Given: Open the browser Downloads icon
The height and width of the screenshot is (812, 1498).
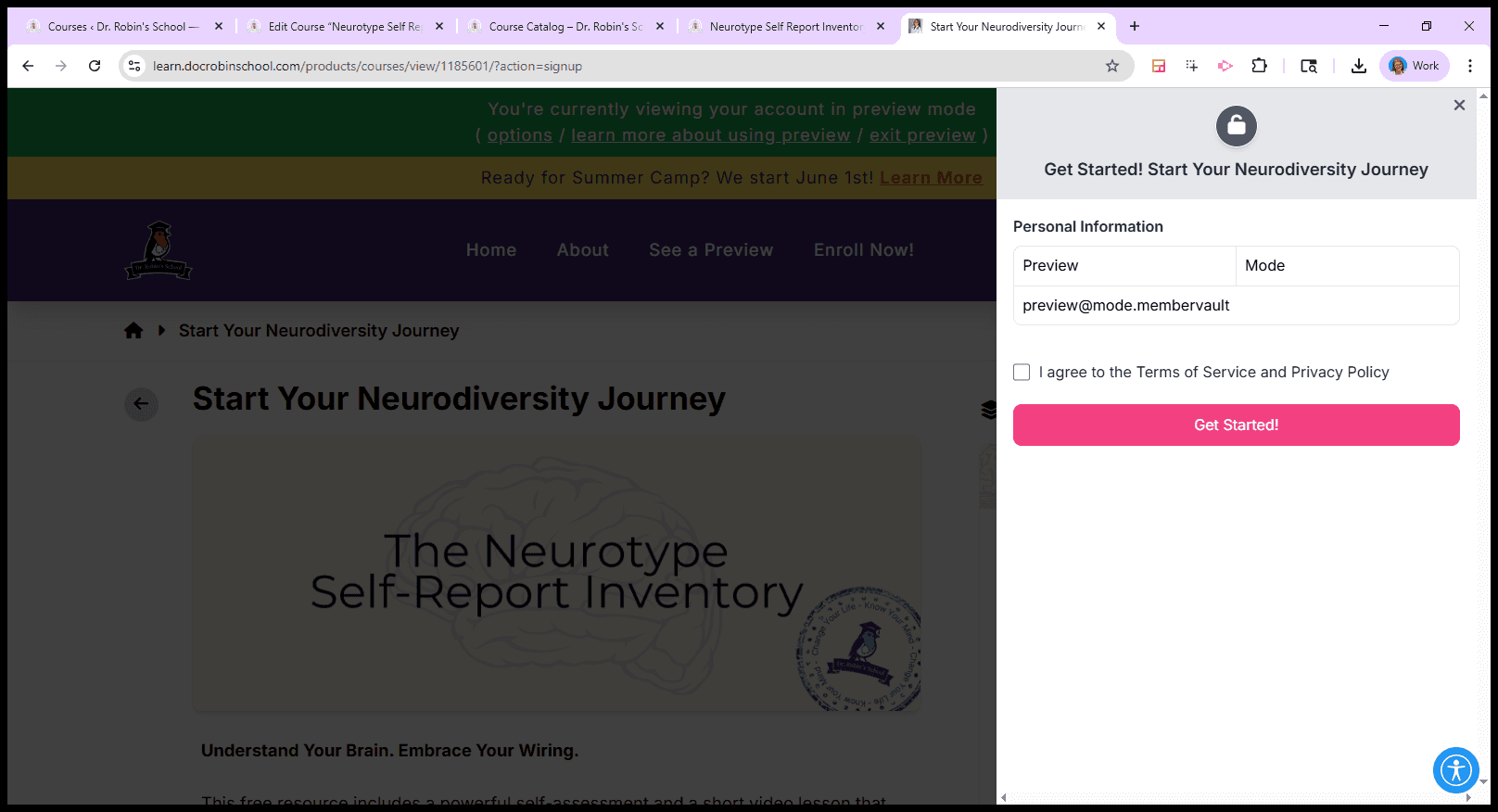Looking at the screenshot, I should pos(1359,66).
